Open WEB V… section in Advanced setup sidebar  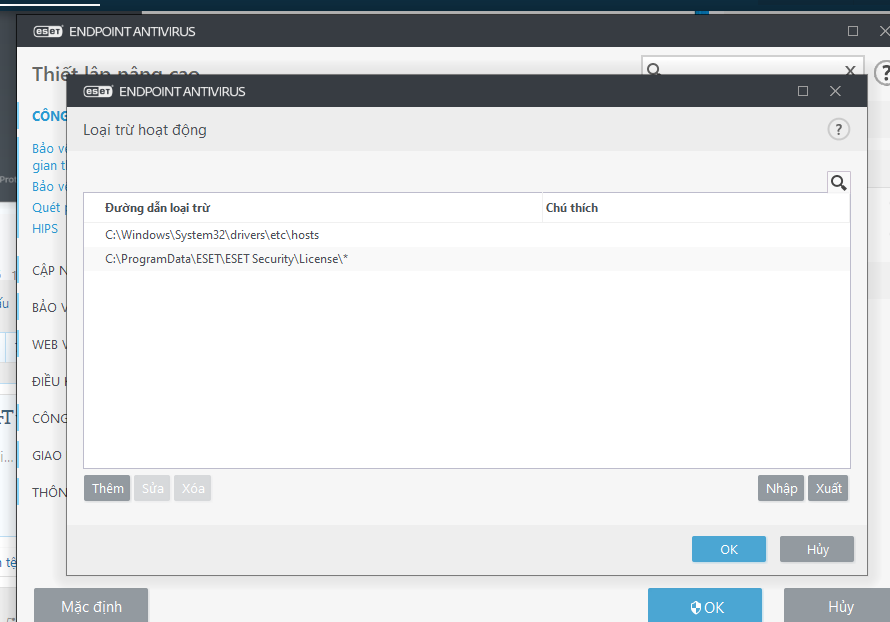(49, 344)
